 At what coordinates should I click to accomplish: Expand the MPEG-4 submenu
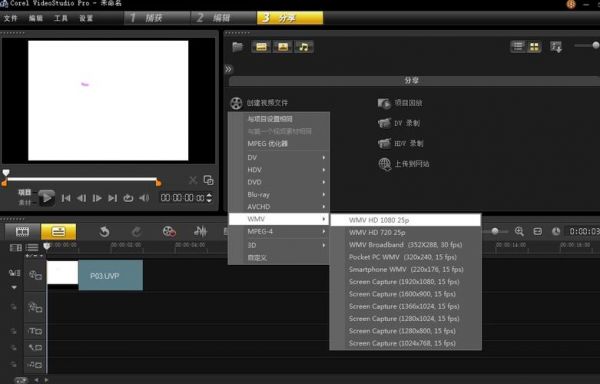tap(279, 231)
